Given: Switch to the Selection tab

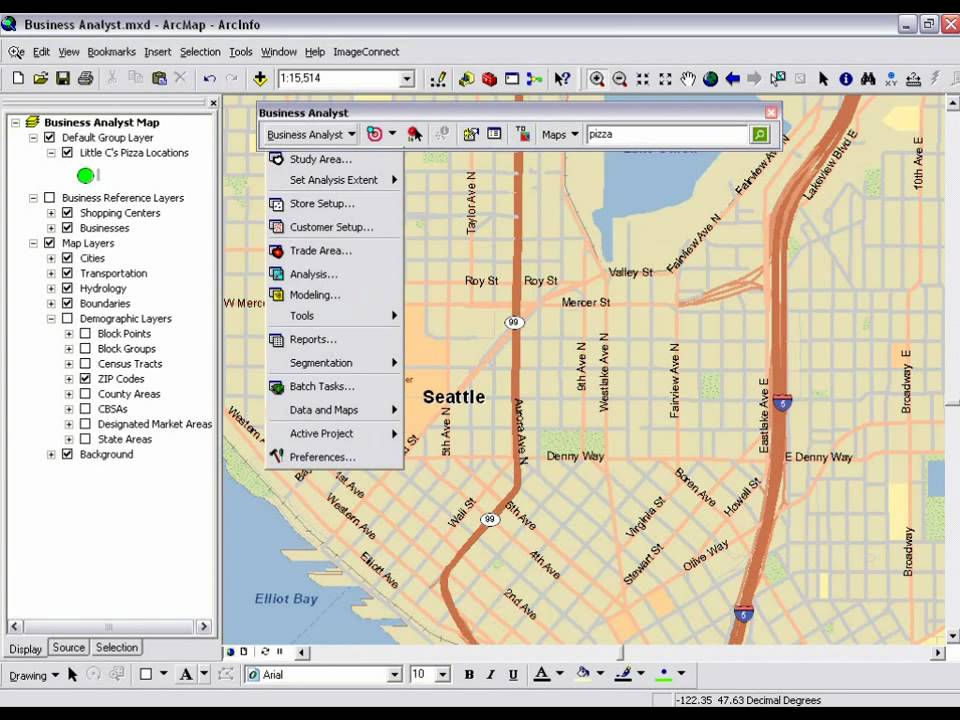Looking at the screenshot, I should pos(117,647).
